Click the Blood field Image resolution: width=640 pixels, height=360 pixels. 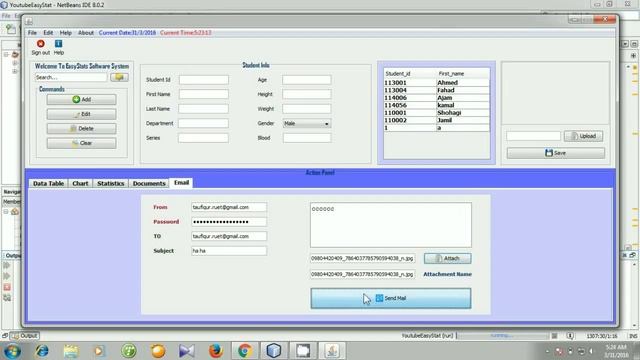[x=307, y=138]
